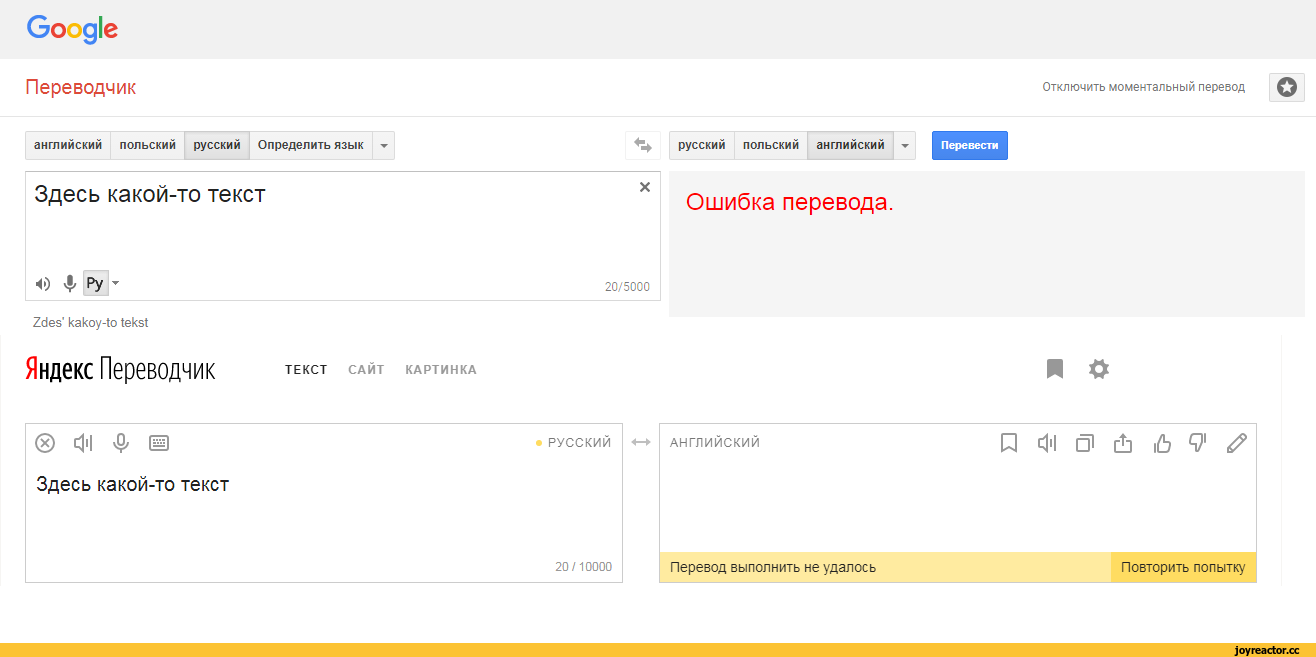Select английский as the source language
Image resolution: width=1316 pixels, height=657 pixels.
click(x=68, y=146)
